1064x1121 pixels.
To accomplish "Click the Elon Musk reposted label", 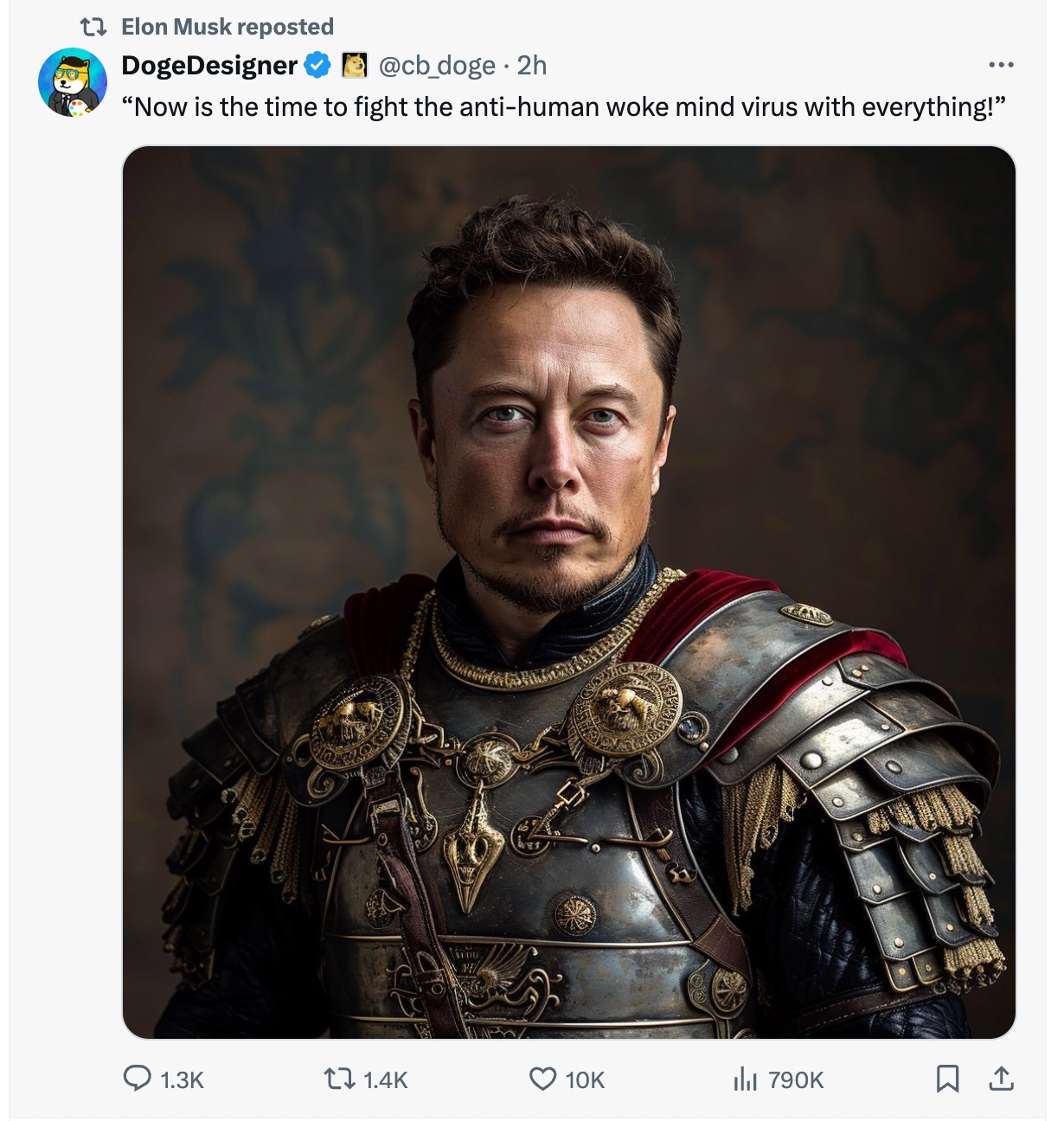I will (228, 27).
